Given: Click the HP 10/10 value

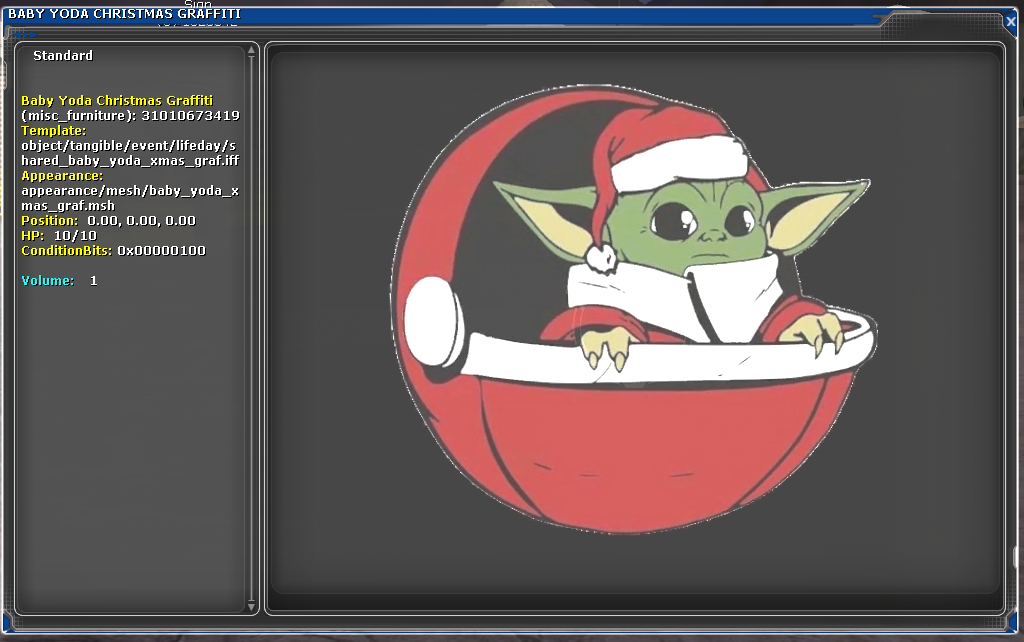Looking at the screenshot, I should tap(75, 236).
